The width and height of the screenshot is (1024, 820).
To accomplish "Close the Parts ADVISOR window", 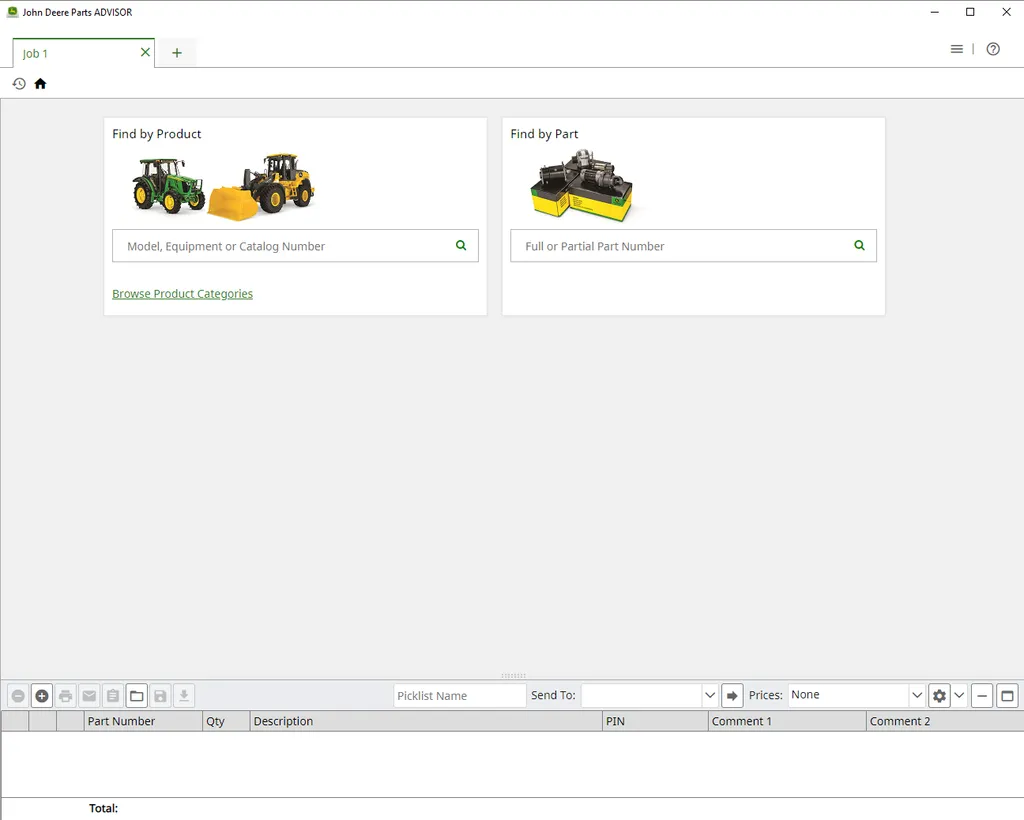I will click(x=1006, y=12).
